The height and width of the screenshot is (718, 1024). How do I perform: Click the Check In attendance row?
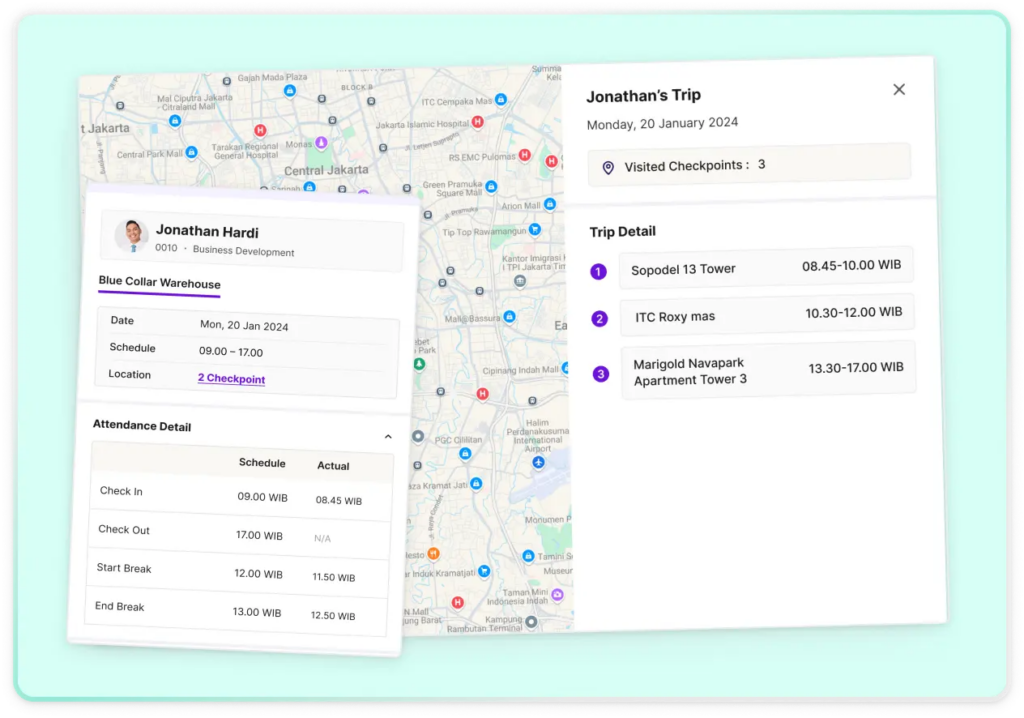coord(240,495)
